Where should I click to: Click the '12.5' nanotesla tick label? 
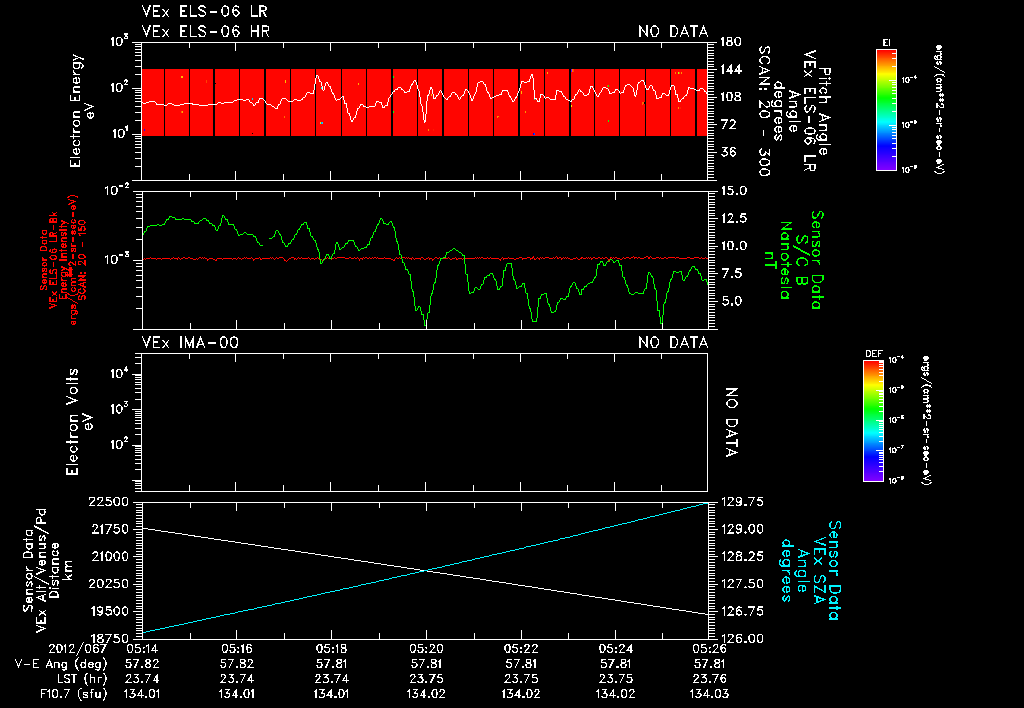point(733,218)
